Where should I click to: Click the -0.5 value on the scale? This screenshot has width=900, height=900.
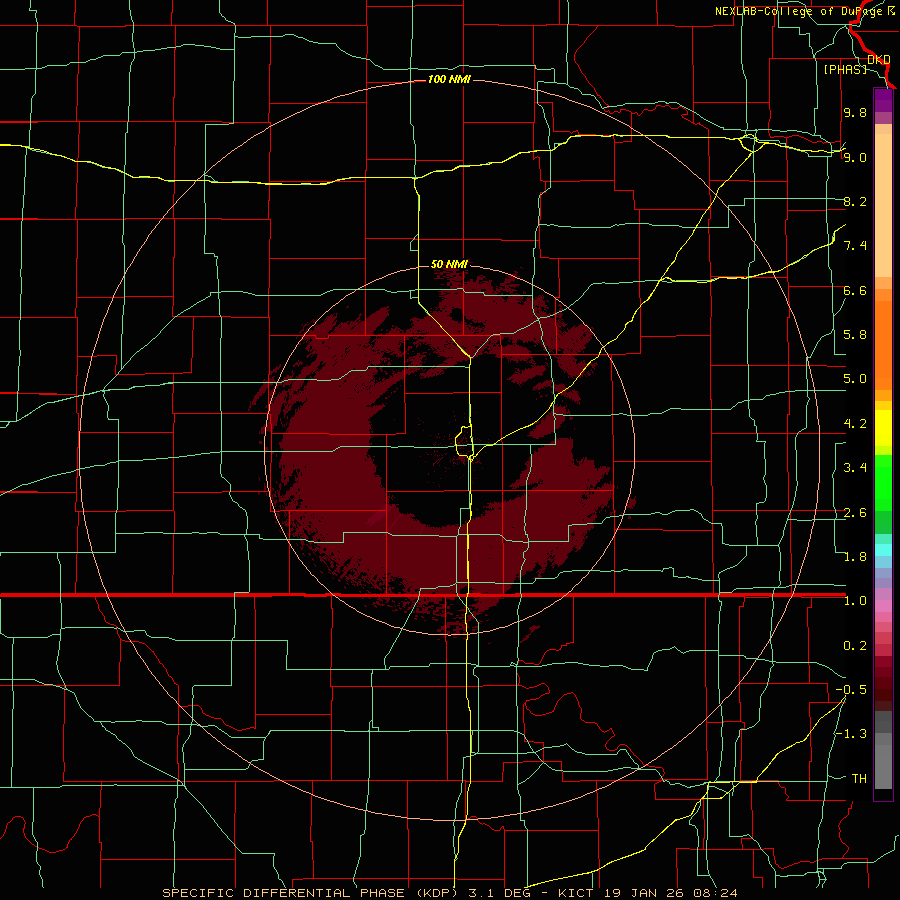tap(851, 690)
